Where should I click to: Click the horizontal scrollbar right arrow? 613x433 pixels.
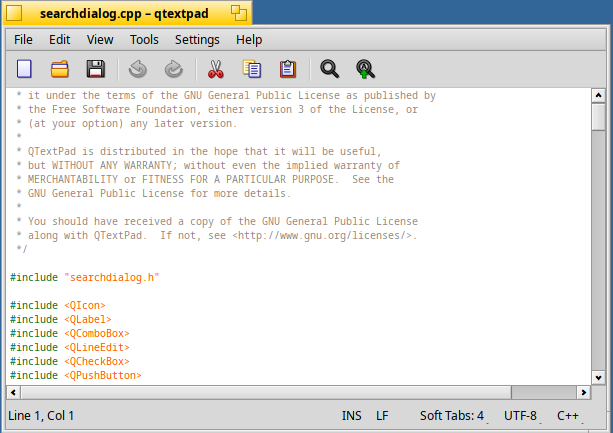point(584,392)
